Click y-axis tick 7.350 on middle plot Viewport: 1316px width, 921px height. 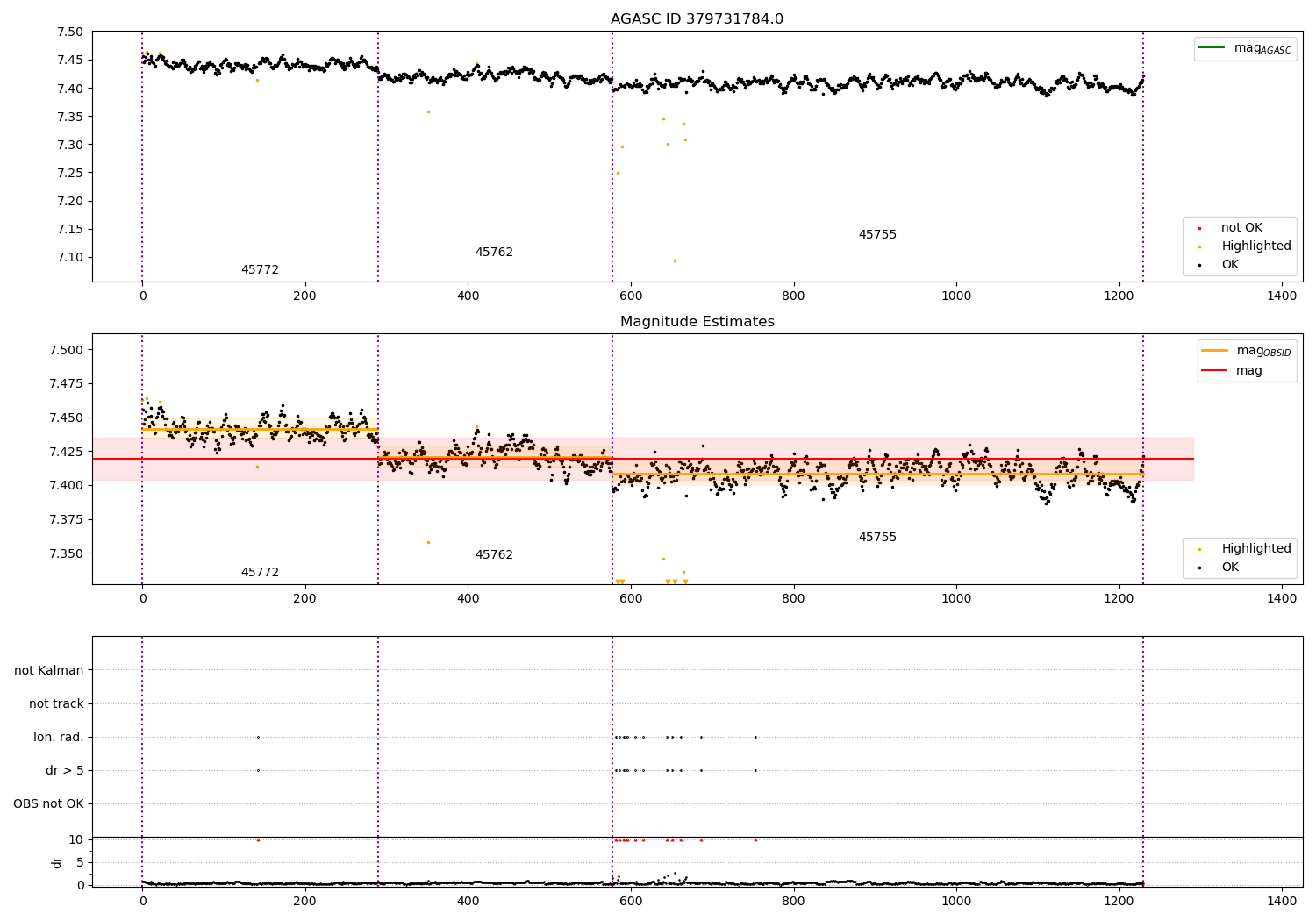(66, 553)
